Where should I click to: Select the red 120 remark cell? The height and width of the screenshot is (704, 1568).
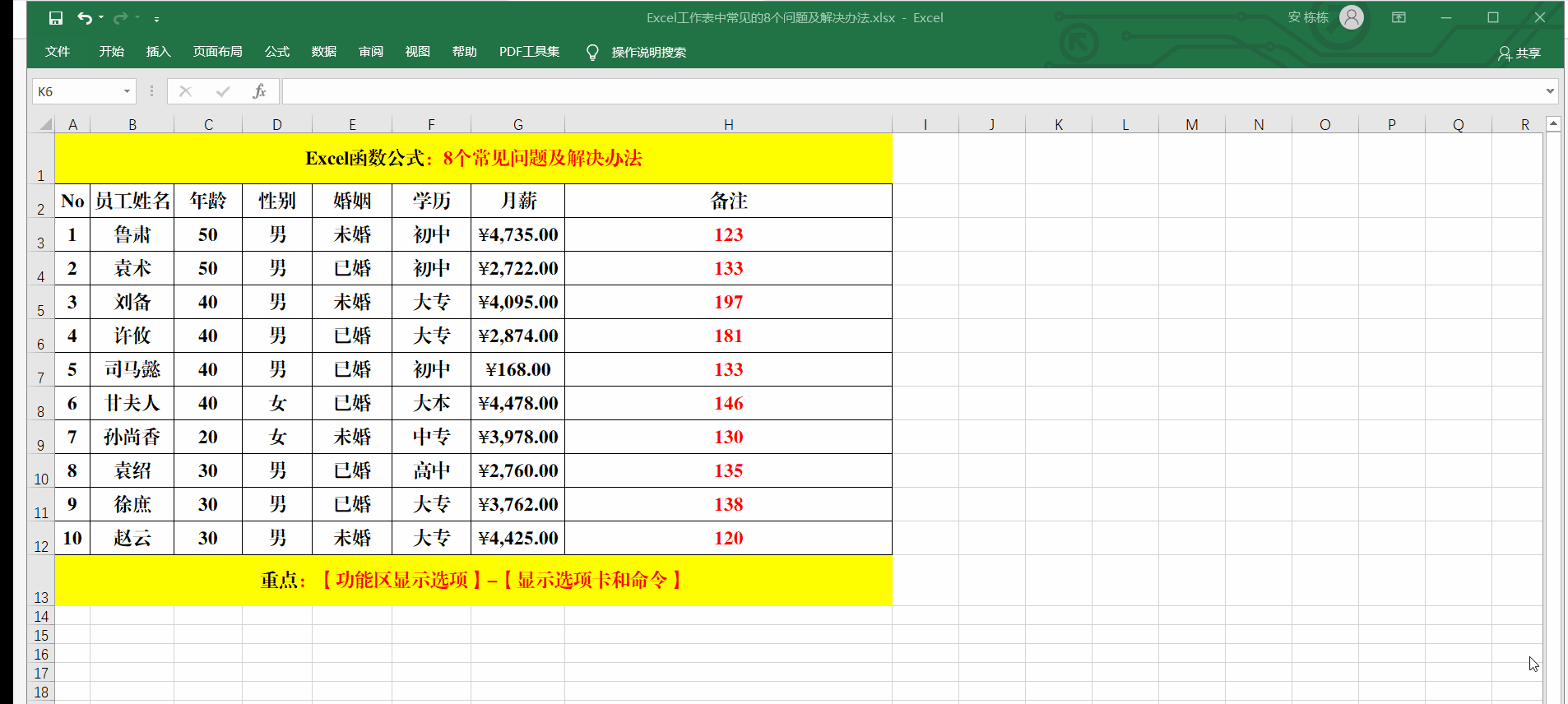tap(729, 538)
